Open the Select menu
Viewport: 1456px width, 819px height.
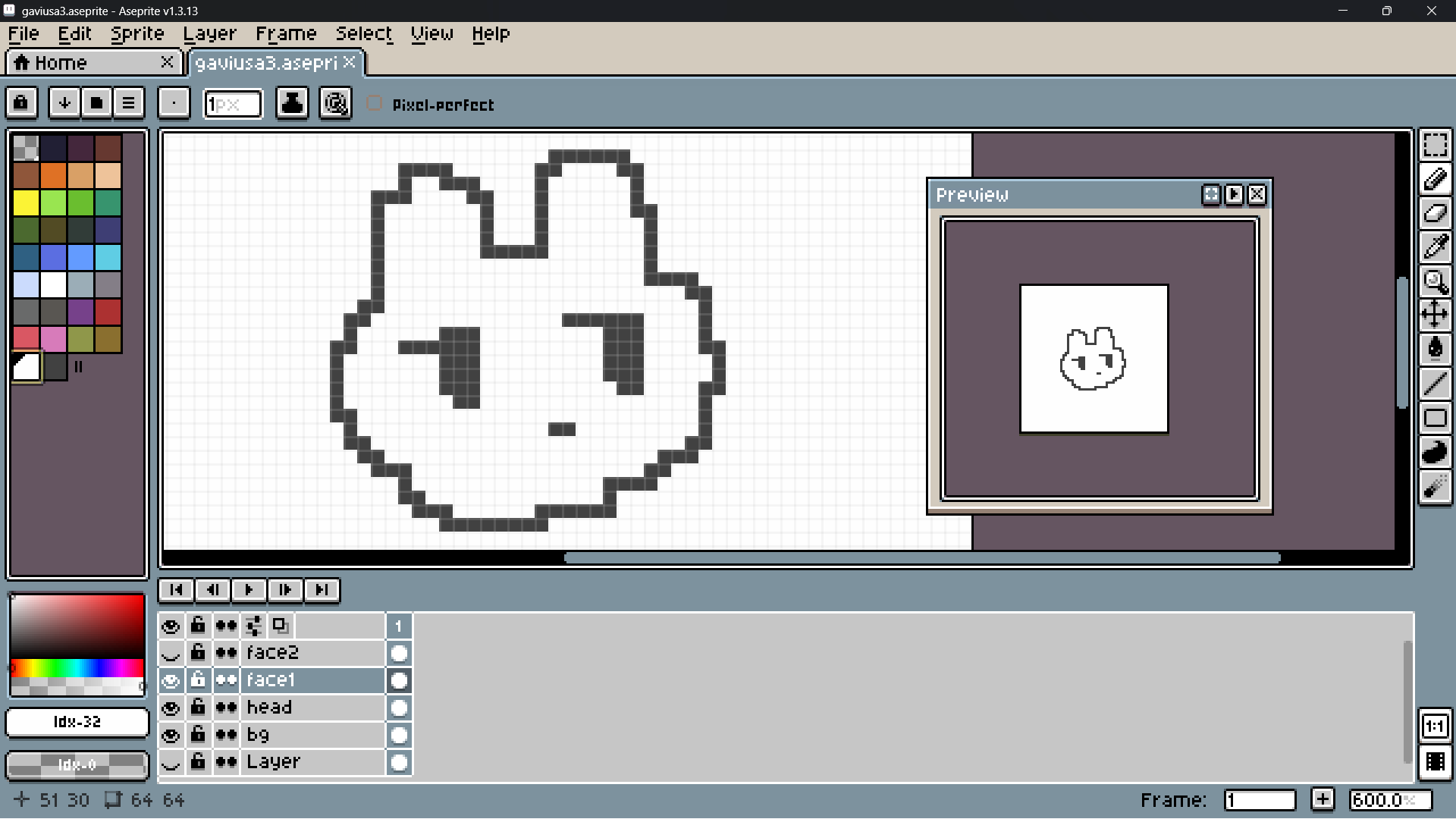(364, 34)
